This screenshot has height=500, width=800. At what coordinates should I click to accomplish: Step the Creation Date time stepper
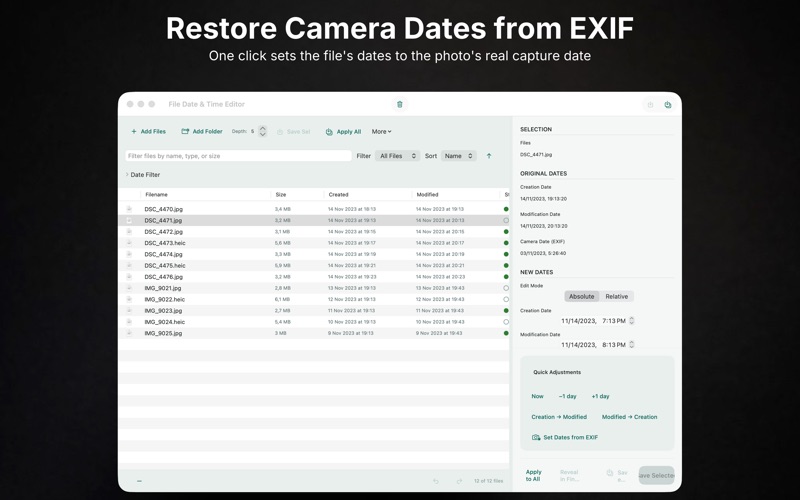click(632, 321)
